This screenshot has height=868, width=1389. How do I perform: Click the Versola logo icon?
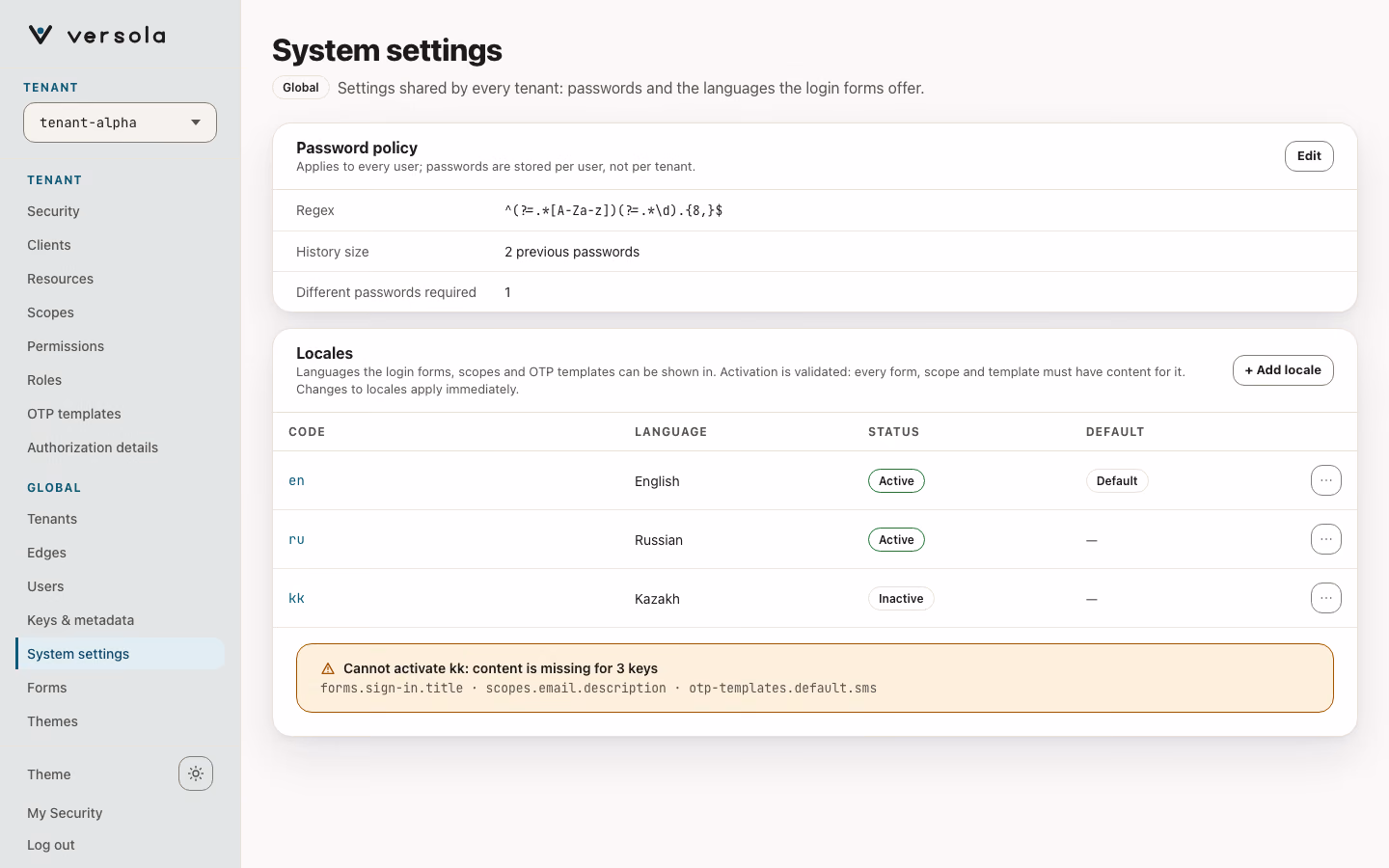pyautogui.click(x=41, y=36)
